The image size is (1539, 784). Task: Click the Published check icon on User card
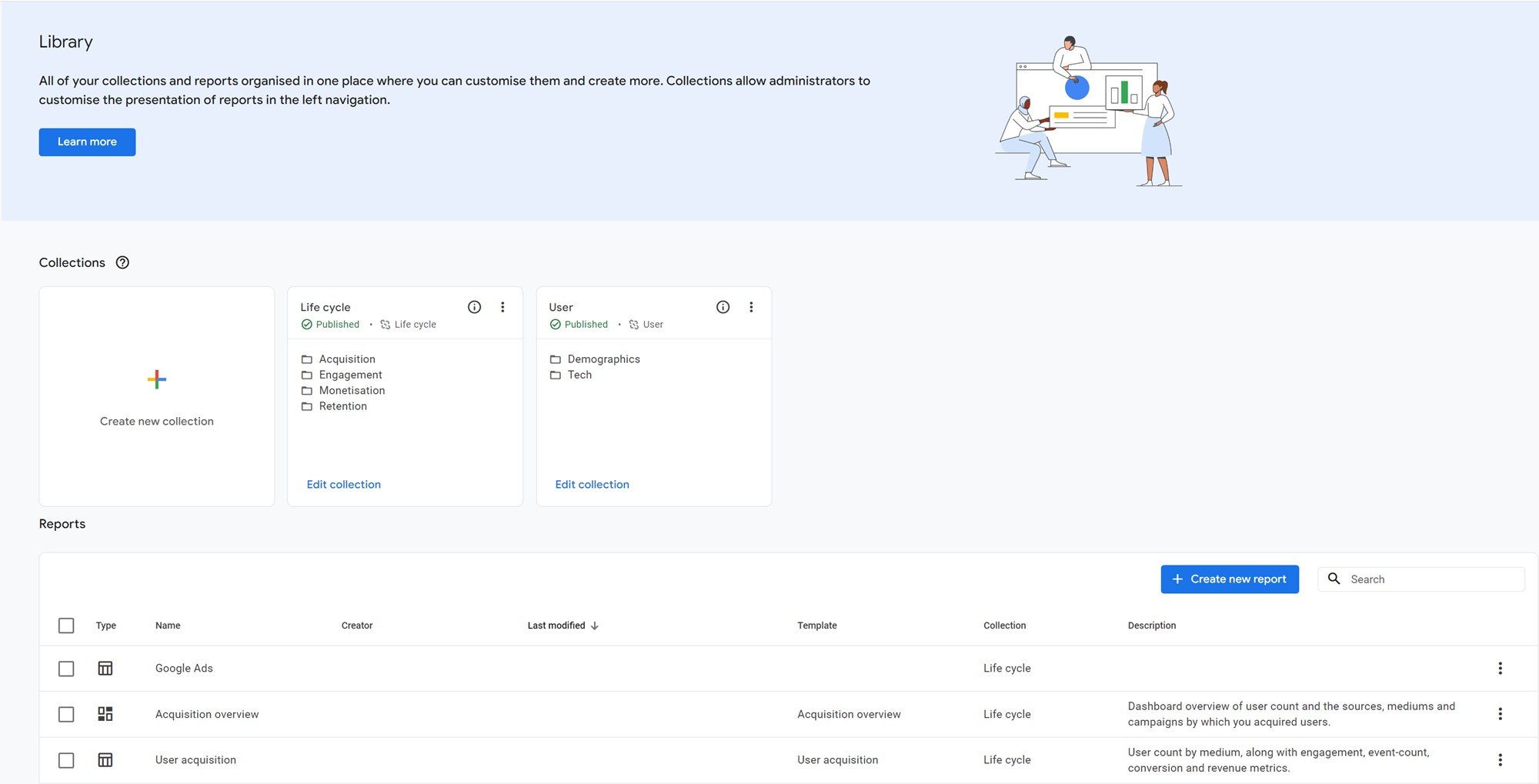(556, 325)
